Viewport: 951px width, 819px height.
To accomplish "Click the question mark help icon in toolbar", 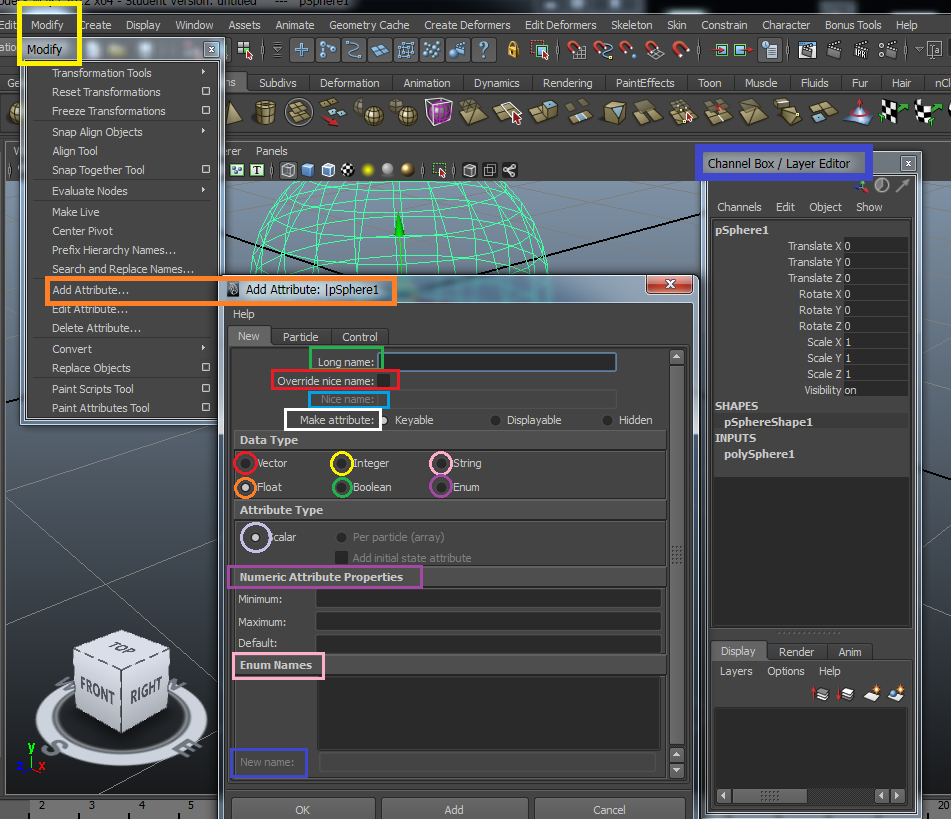I will (x=483, y=49).
